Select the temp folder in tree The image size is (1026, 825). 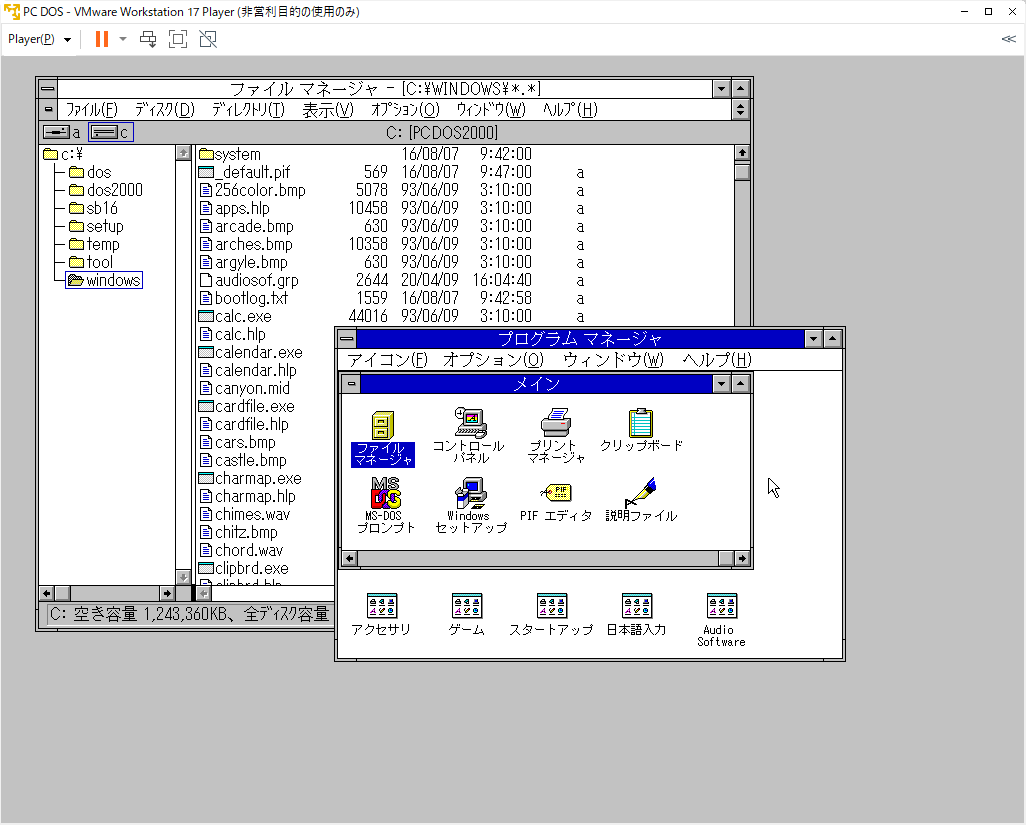94,244
